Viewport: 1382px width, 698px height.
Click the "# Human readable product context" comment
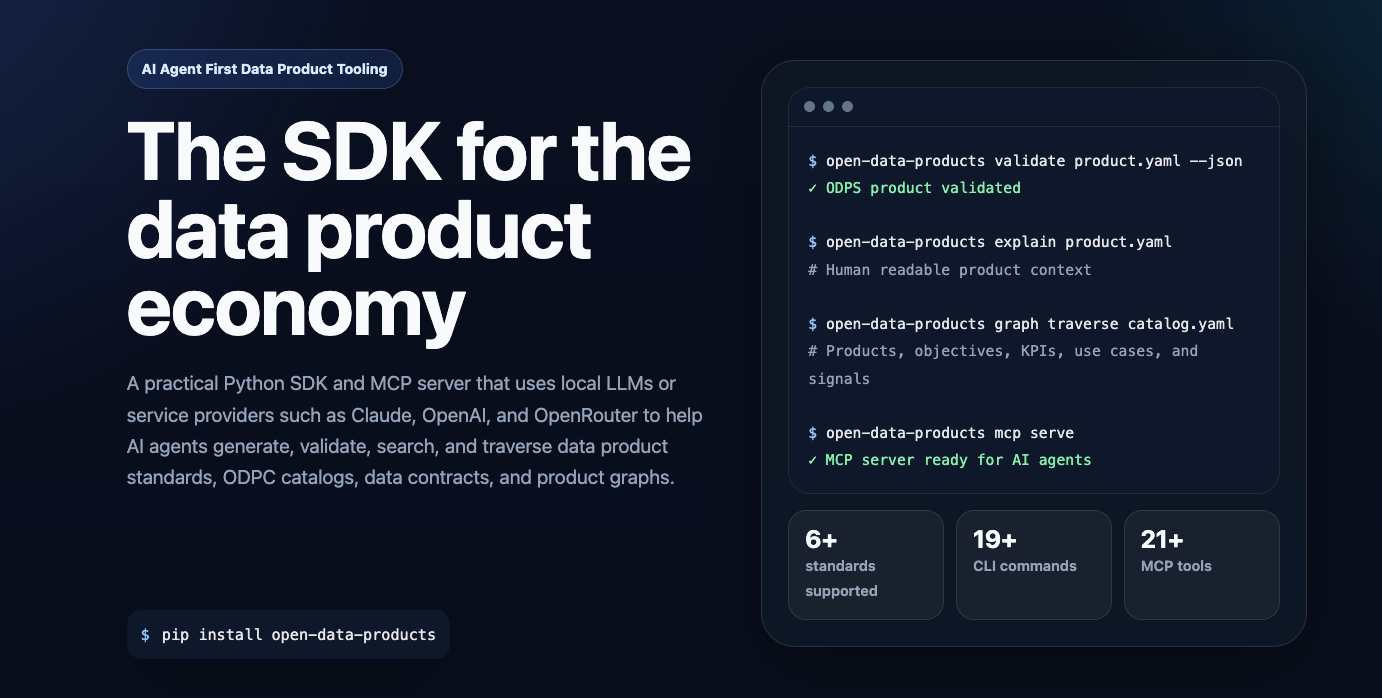(949, 269)
